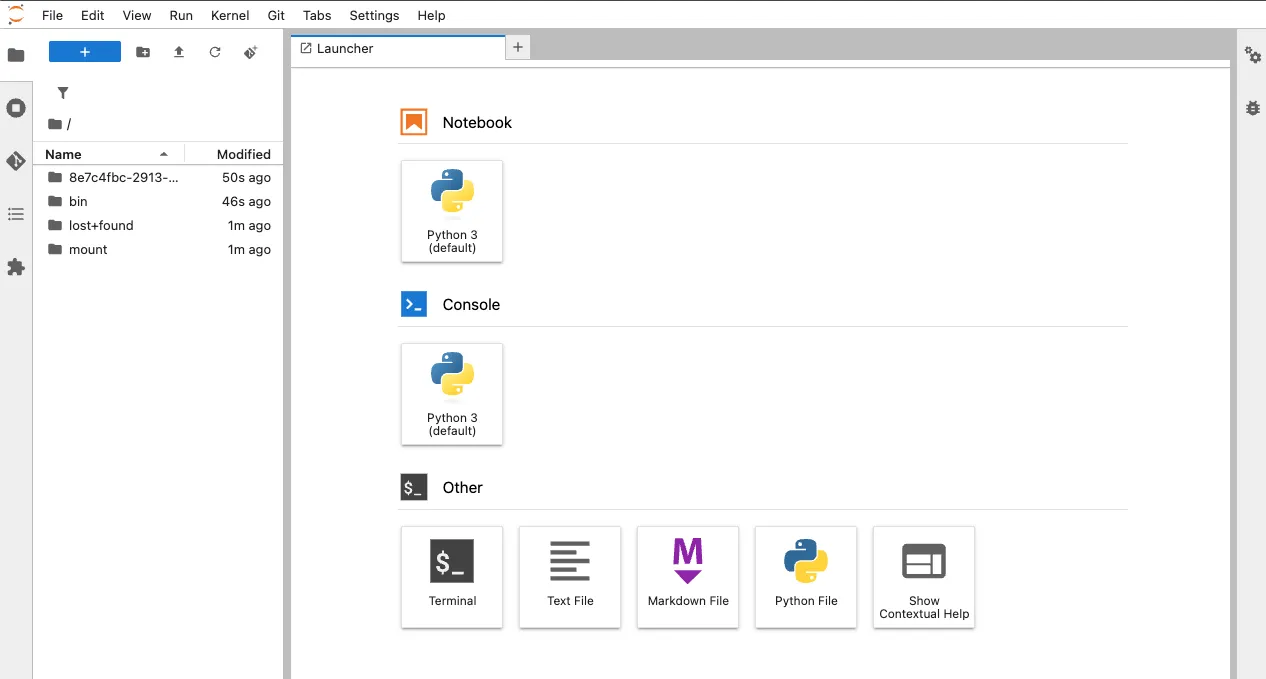Sort files by Modified column
The width and height of the screenshot is (1266, 679).
click(235, 154)
